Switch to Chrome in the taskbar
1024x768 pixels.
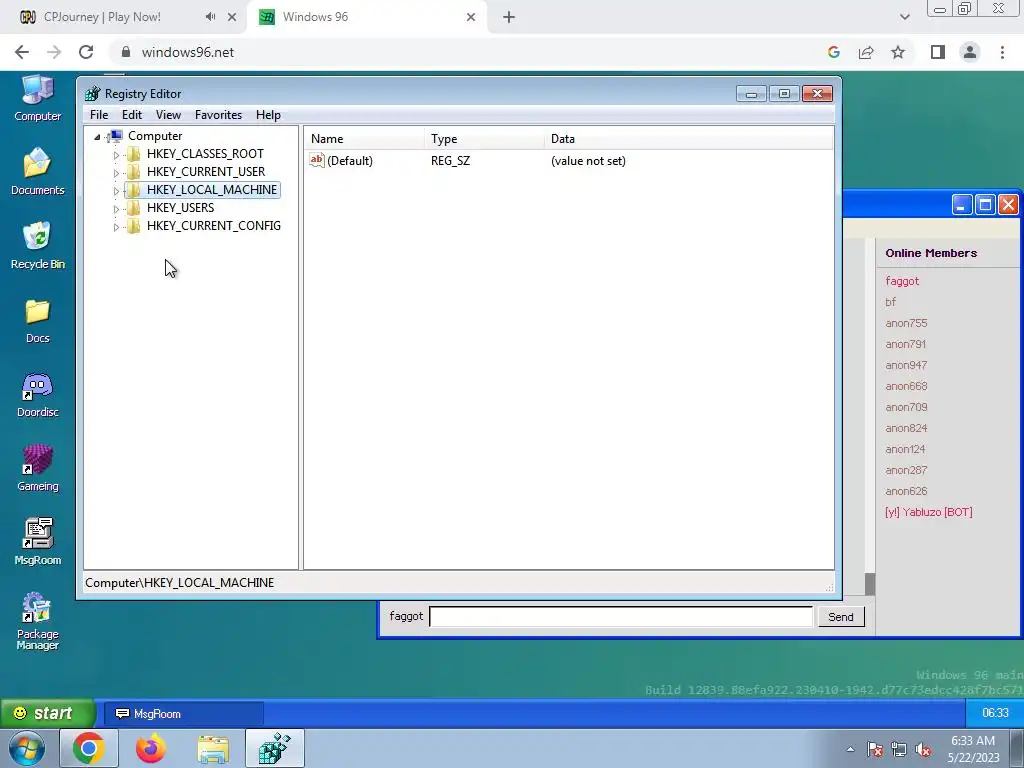coord(89,748)
